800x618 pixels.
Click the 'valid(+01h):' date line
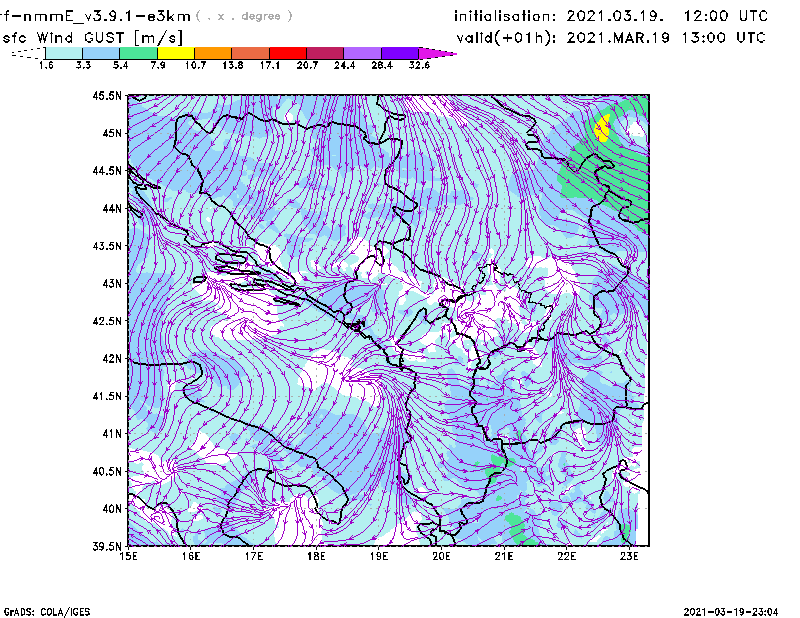[611, 38]
